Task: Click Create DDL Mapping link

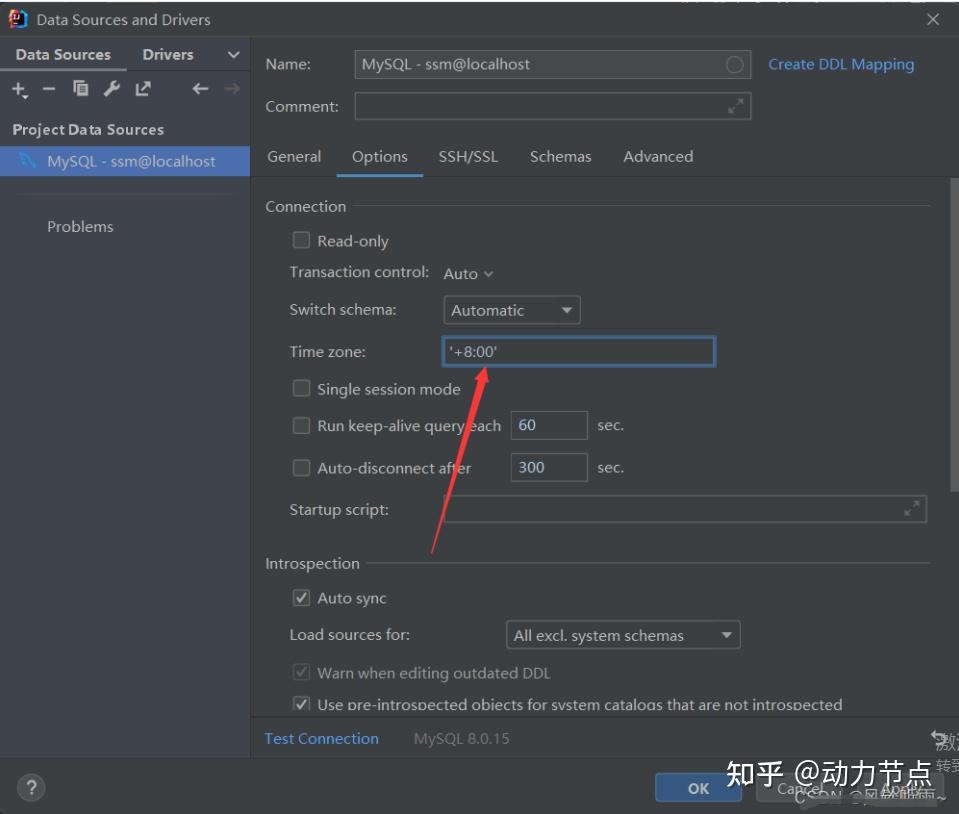Action: [841, 64]
